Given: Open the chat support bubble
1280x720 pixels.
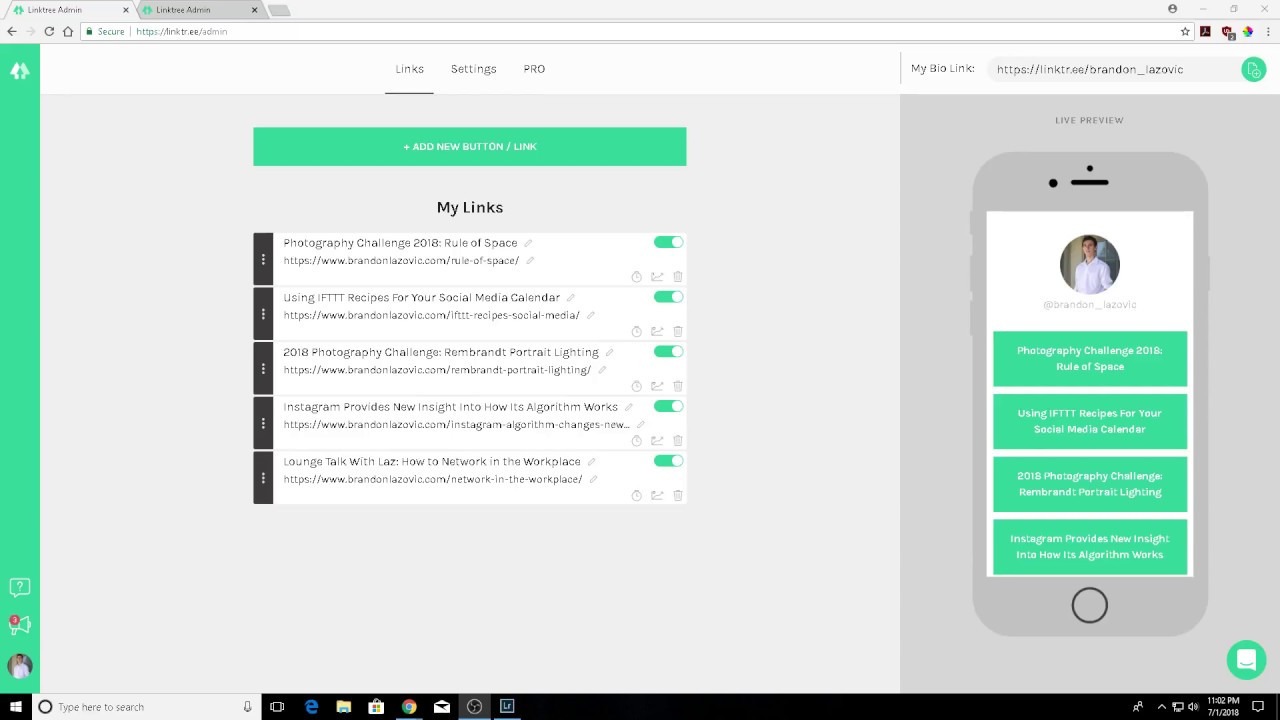Looking at the screenshot, I should [x=1246, y=660].
